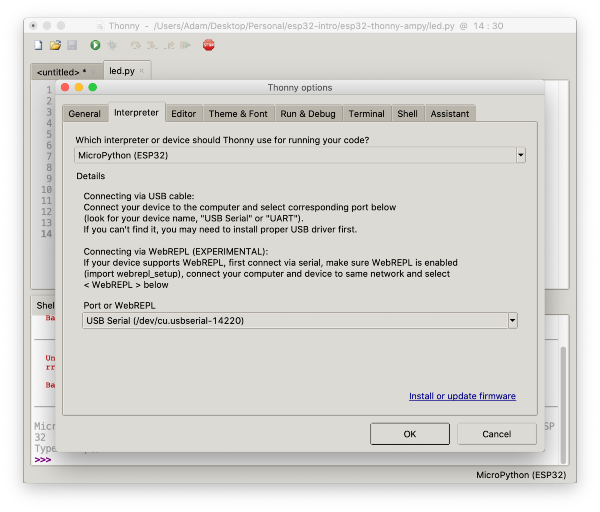The width and height of the screenshot is (600, 512).
Task: Click the Step out icon
Action: click(x=169, y=45)
